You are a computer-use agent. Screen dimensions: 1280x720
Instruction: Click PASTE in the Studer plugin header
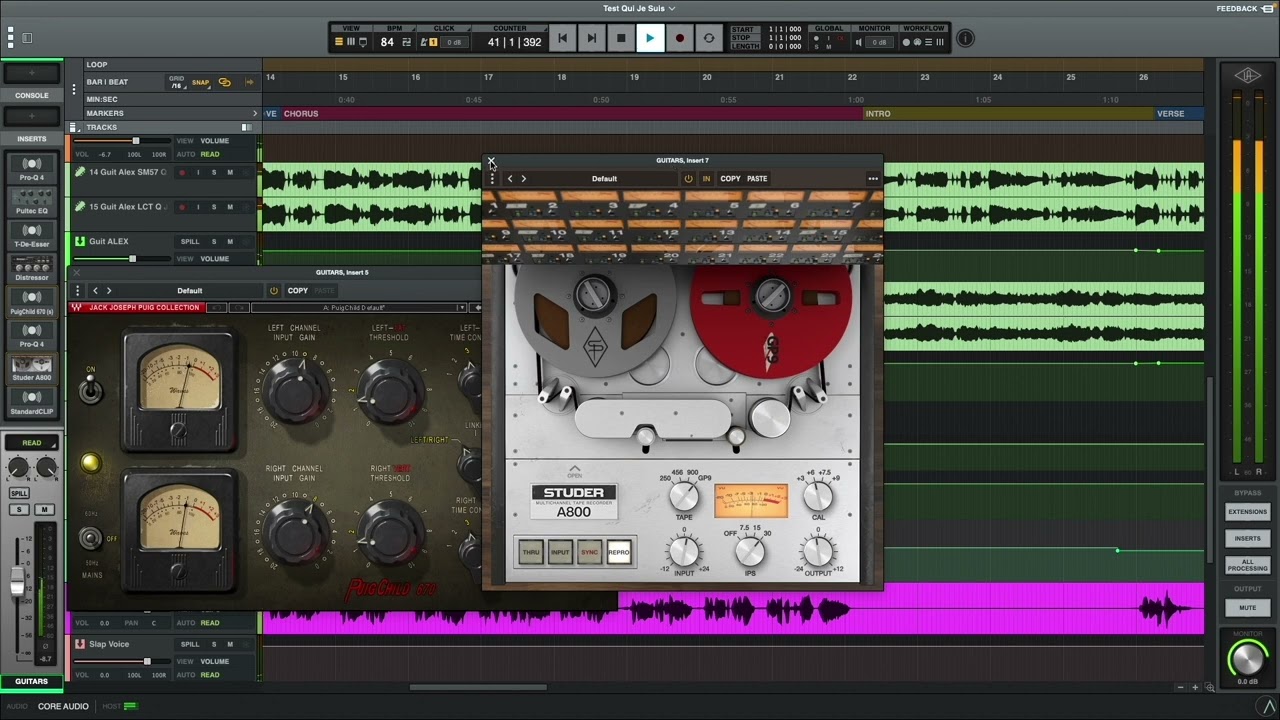(757, 179)
